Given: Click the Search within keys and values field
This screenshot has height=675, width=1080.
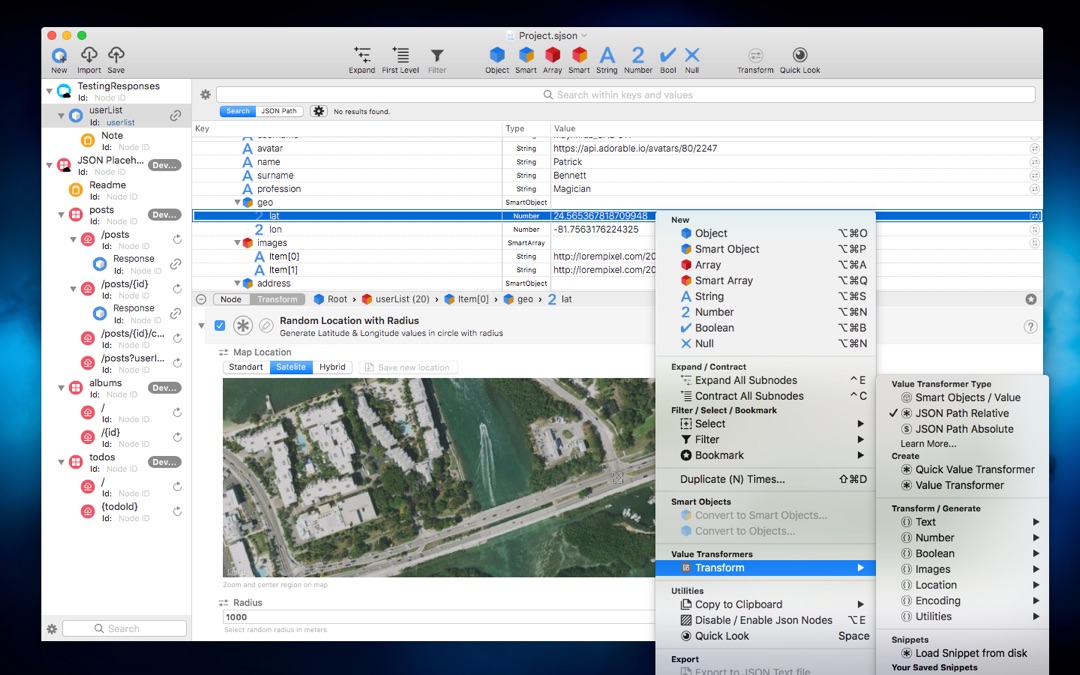Looking at the screenshot, I should pos(625,94).
